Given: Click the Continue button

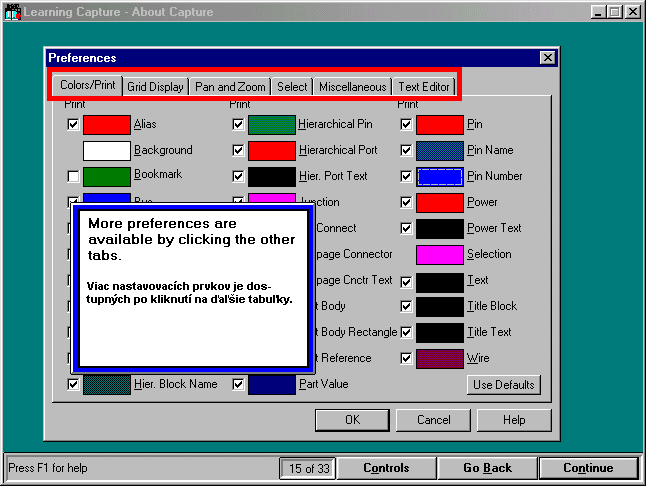Looking at the screenshot, I should (x=588, y=468).
